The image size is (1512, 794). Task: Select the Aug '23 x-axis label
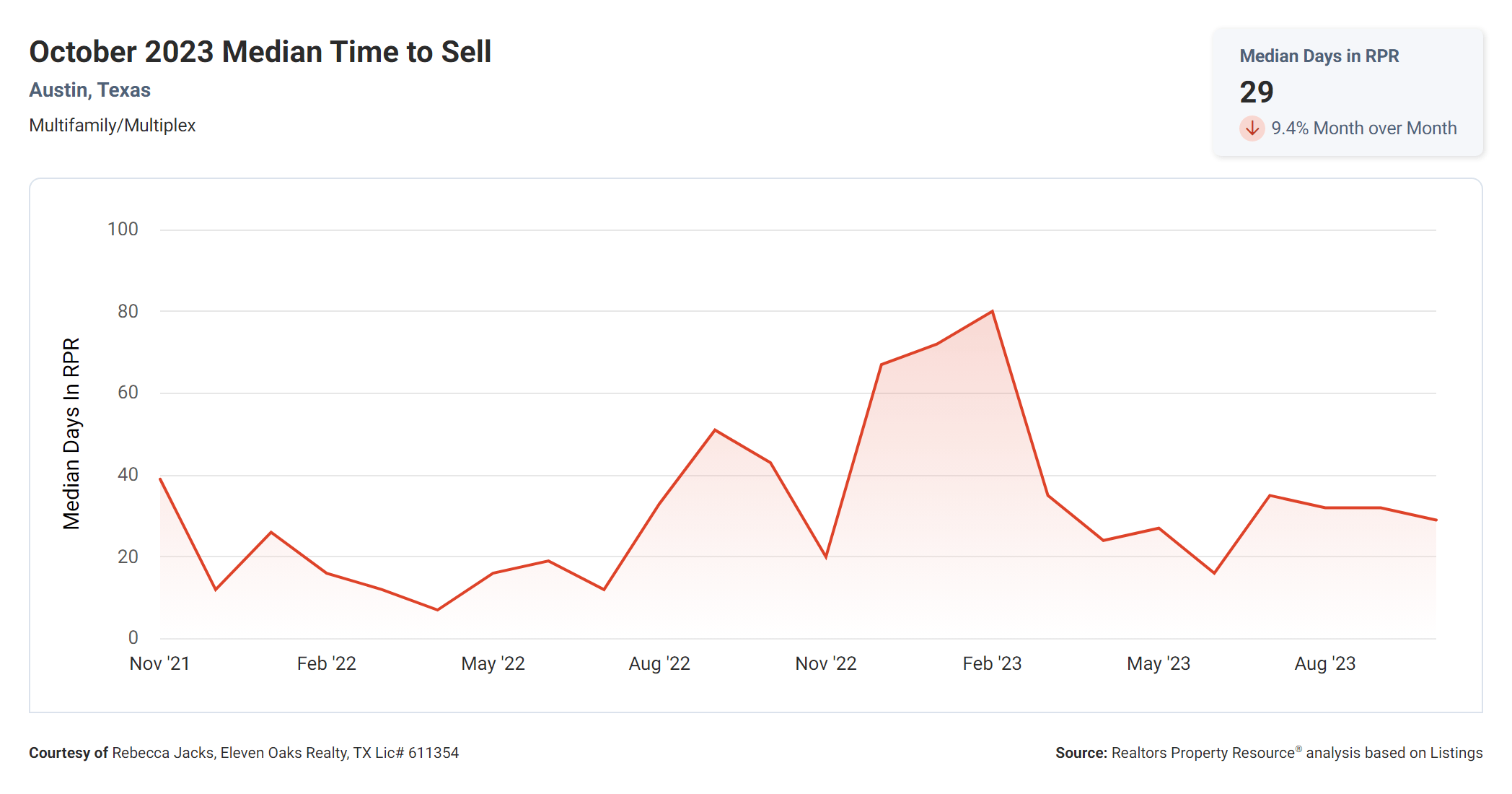1325,663
